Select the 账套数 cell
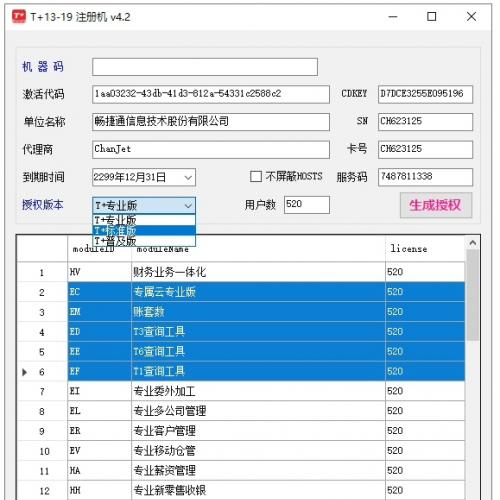The height and width of the screenshot is (500, 500). pos(258,312)
